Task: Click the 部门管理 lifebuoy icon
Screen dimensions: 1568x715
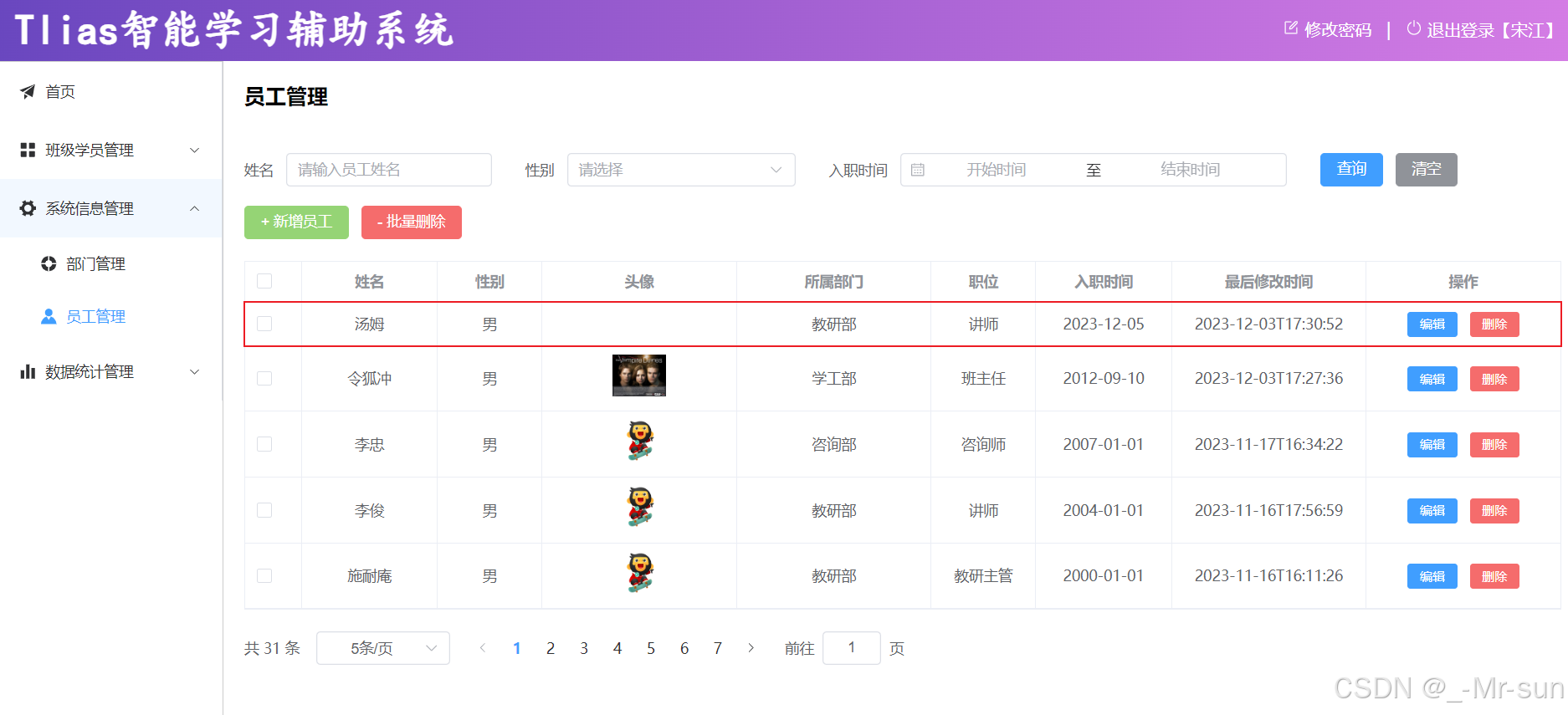Action: (49, 263)
